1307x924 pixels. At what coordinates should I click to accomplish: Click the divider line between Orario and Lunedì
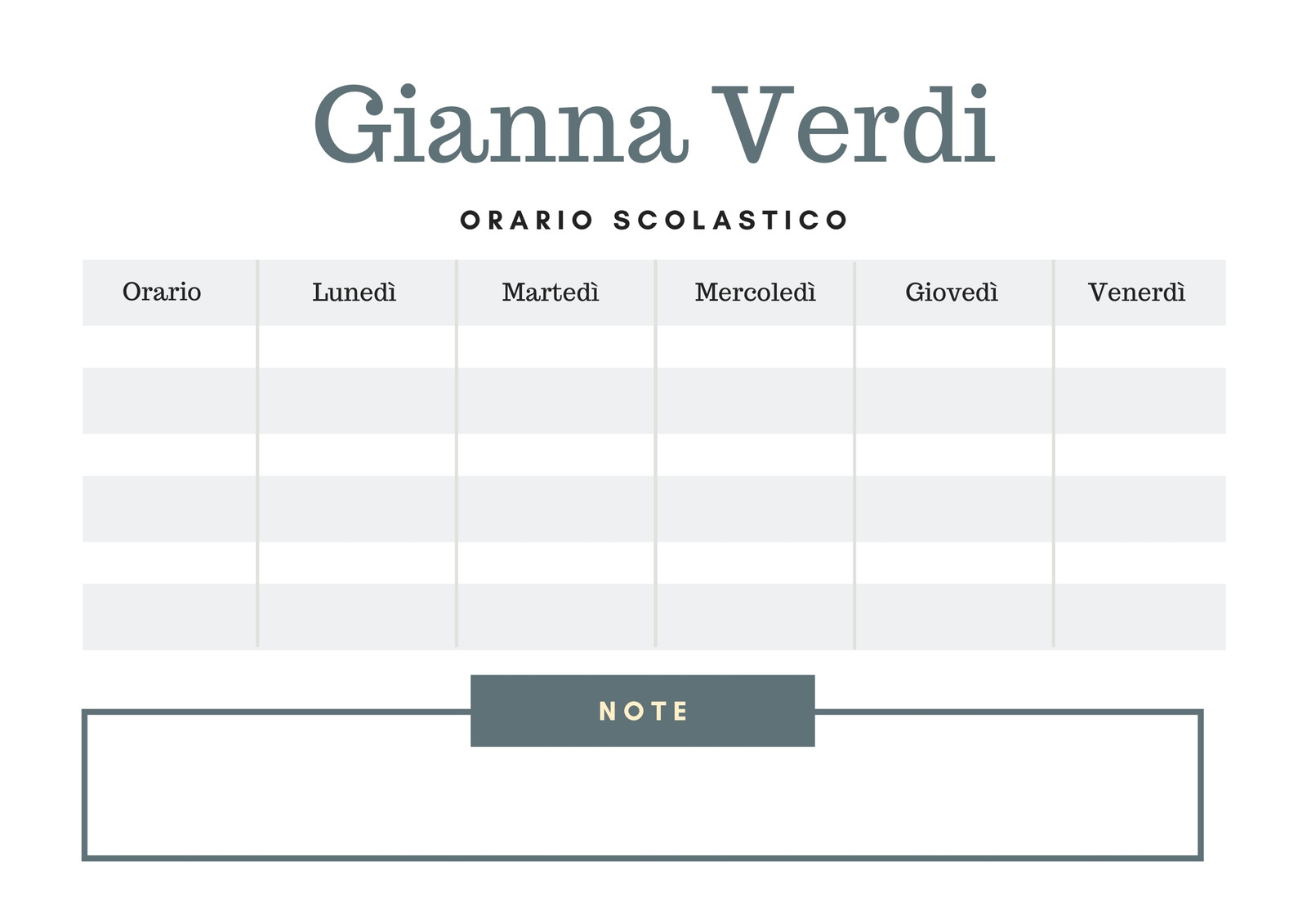click(x=257, y=453)
